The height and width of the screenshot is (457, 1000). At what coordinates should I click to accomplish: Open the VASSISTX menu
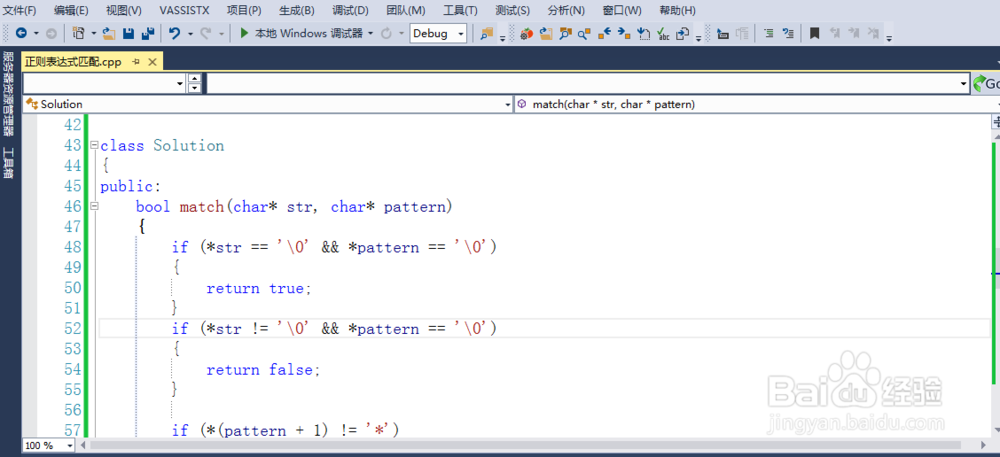pos(184,10)
